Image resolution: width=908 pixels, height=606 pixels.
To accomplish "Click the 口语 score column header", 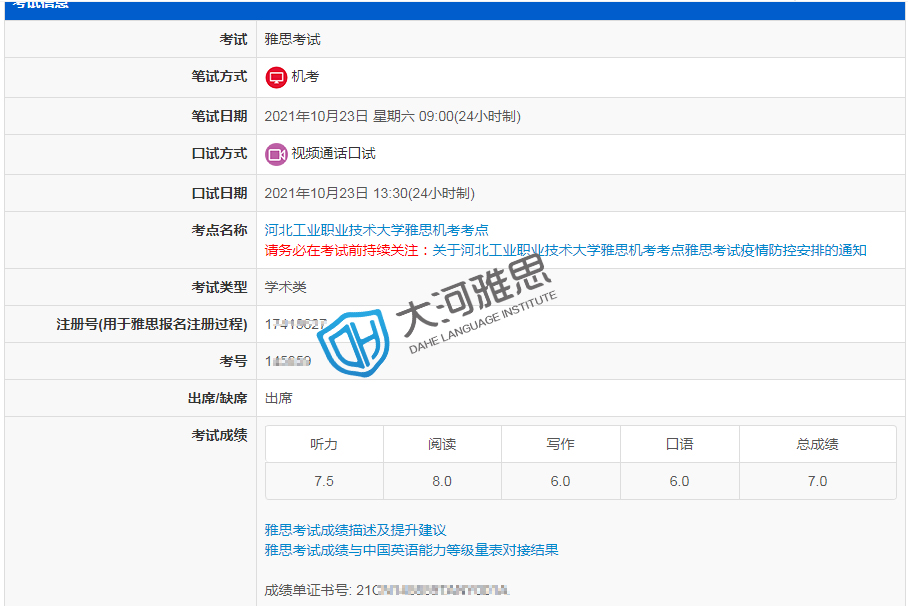I will (x=680, y=444).
